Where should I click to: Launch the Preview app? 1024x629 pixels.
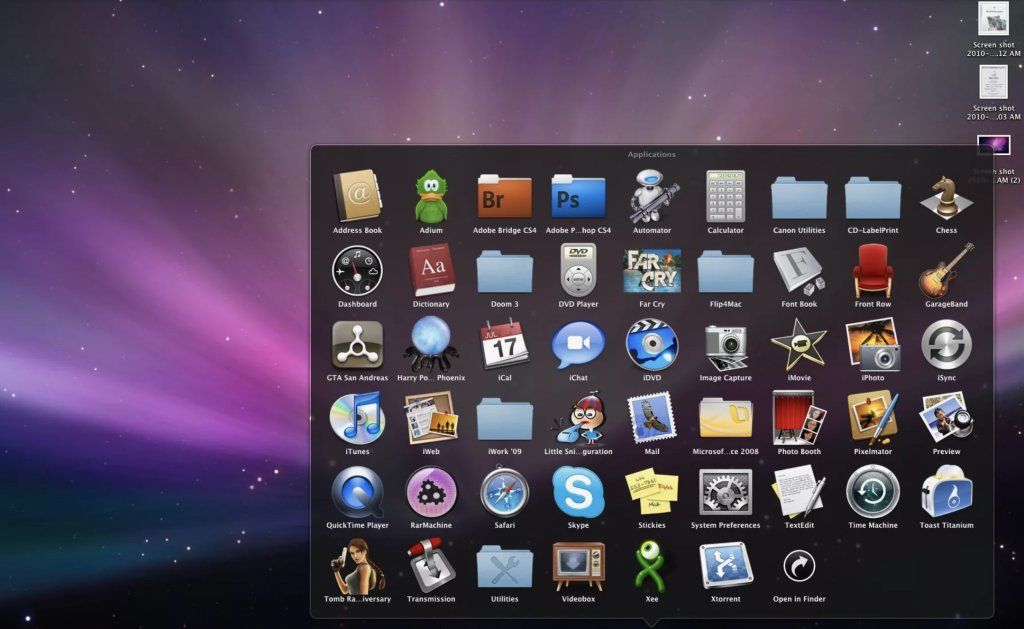[946, 418]
